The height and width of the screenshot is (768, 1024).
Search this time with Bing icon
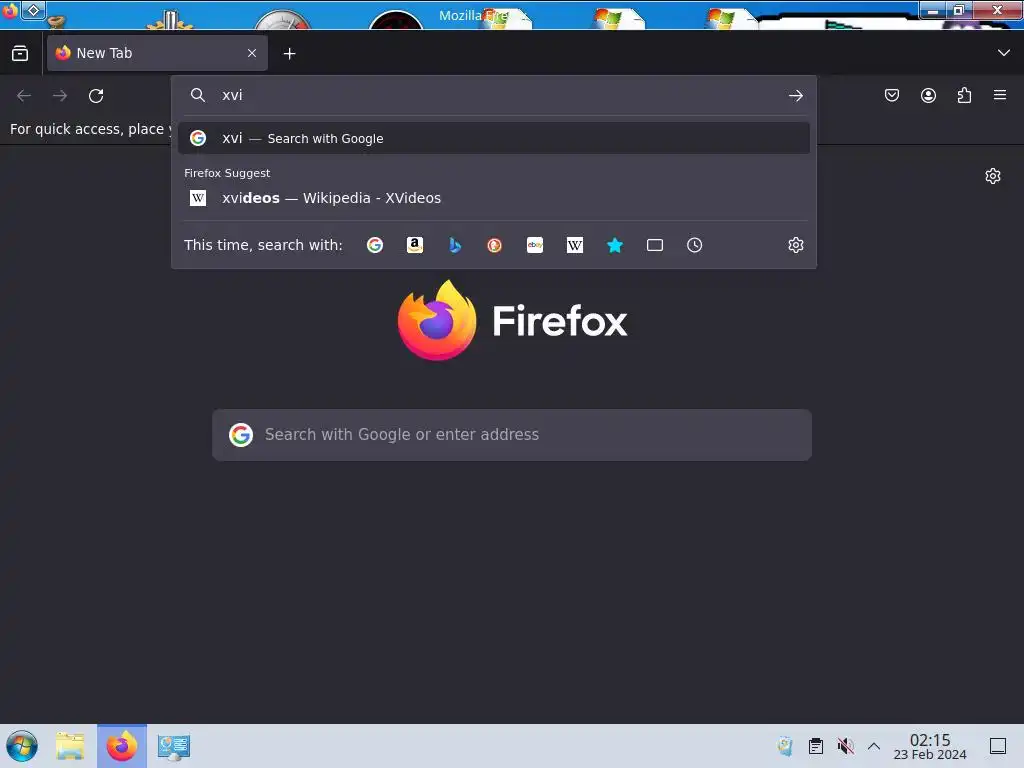tap(455, 245)
